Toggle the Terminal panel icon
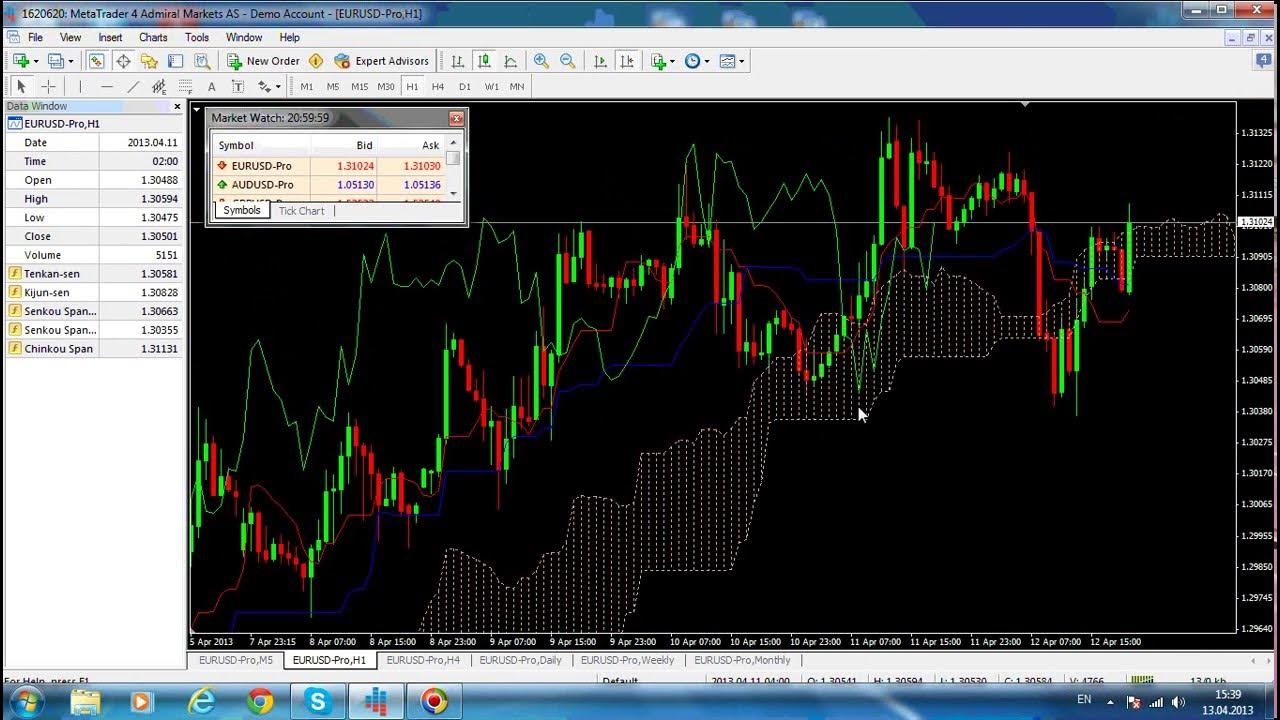 175,61
